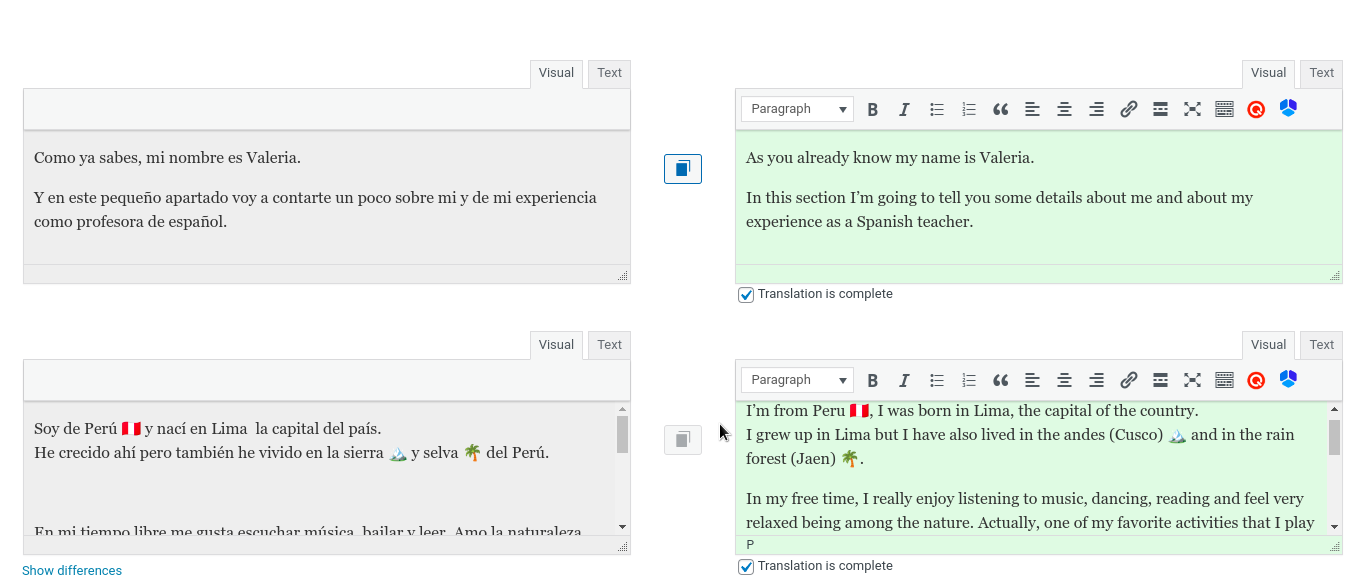Uncheck second "Translation is complete" checkbox
1358x582 pixels.
coord(746,567)
